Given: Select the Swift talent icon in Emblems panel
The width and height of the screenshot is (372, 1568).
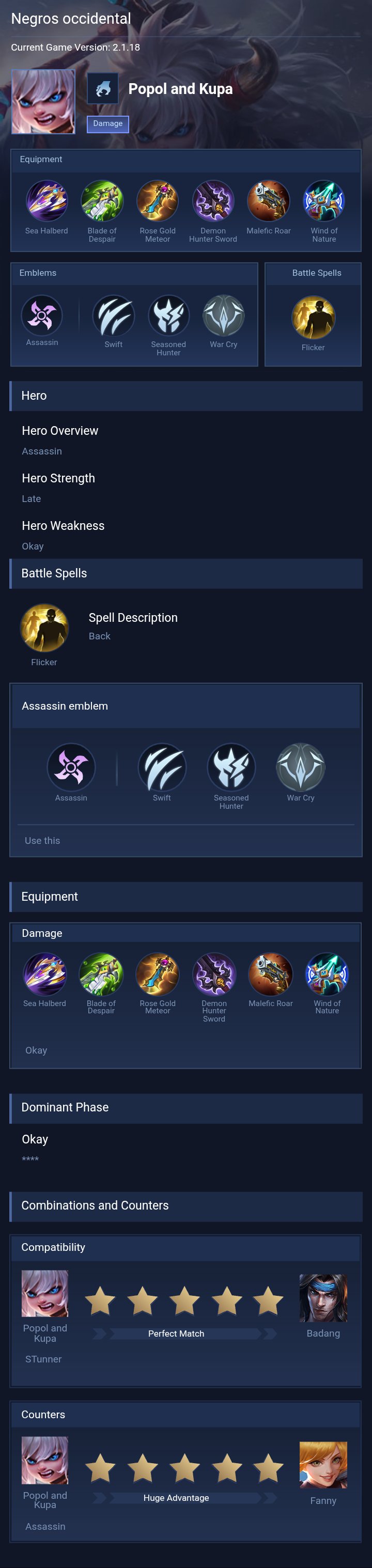Looking at the screenshot, I should click(x=113, y=316).
